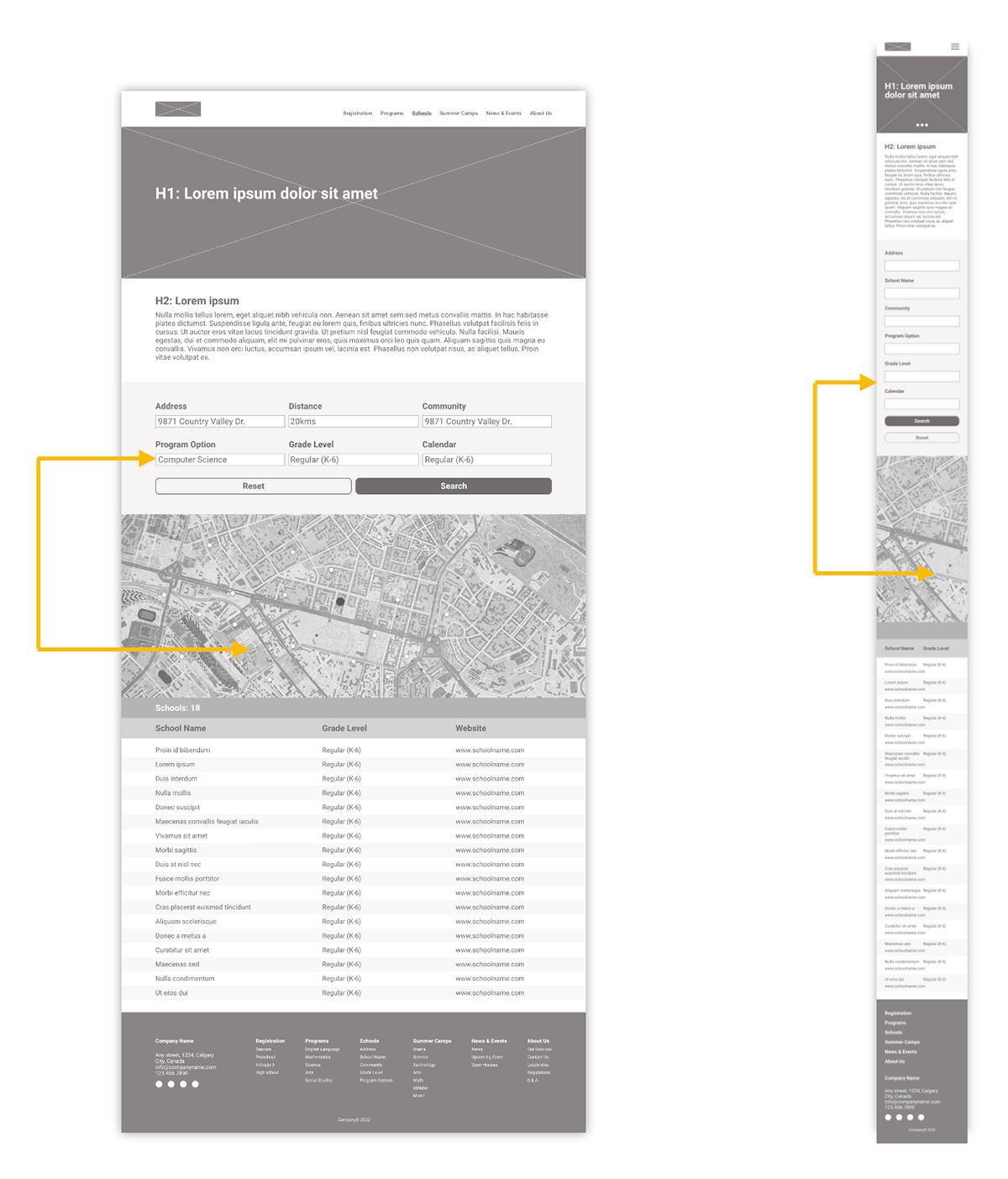Click the mobile header logo placeholder
This screenshot has width=1008, height=1179.
pyautogui.click(x=898, y=46)
